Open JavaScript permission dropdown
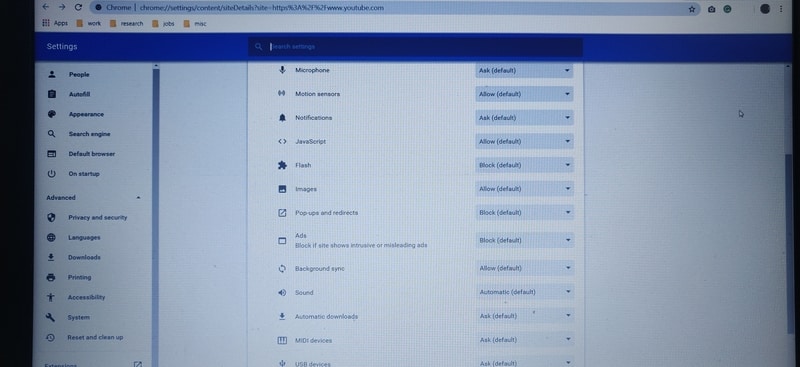Image resolution: width=800 pixels, height=367 pixels. pos(524,141)
